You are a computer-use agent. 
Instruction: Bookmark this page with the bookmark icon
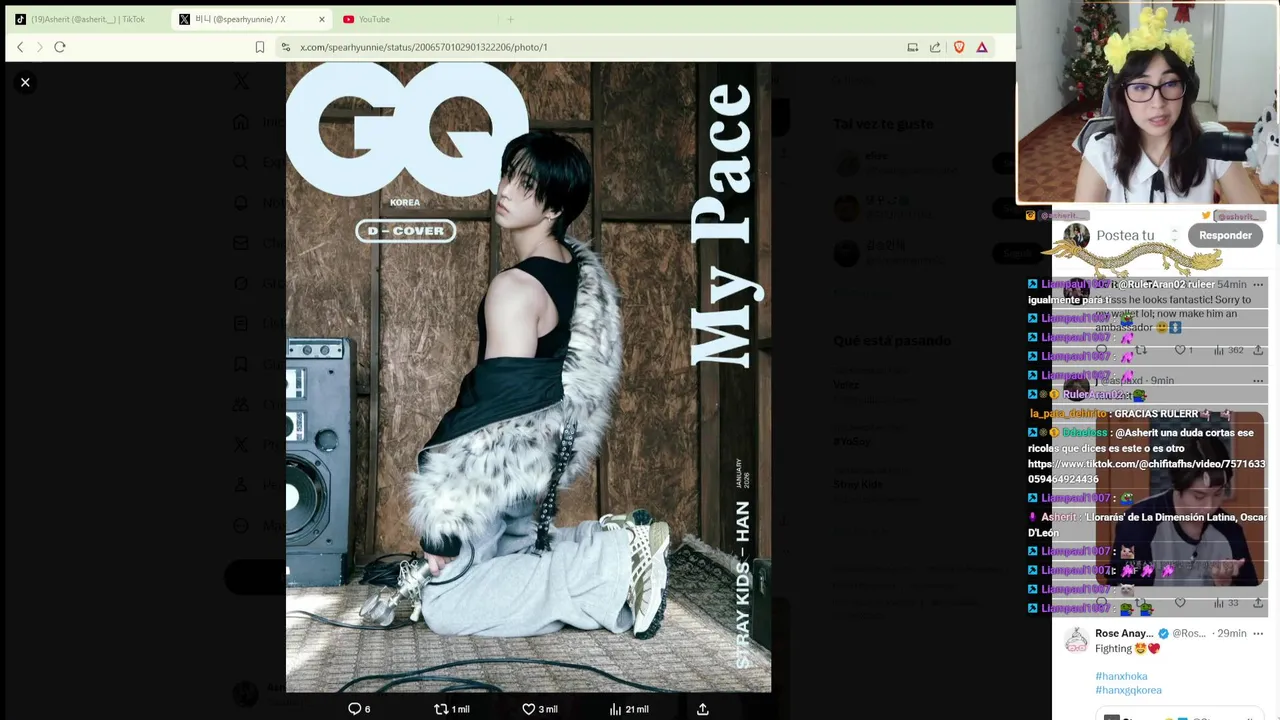[260, 47]
